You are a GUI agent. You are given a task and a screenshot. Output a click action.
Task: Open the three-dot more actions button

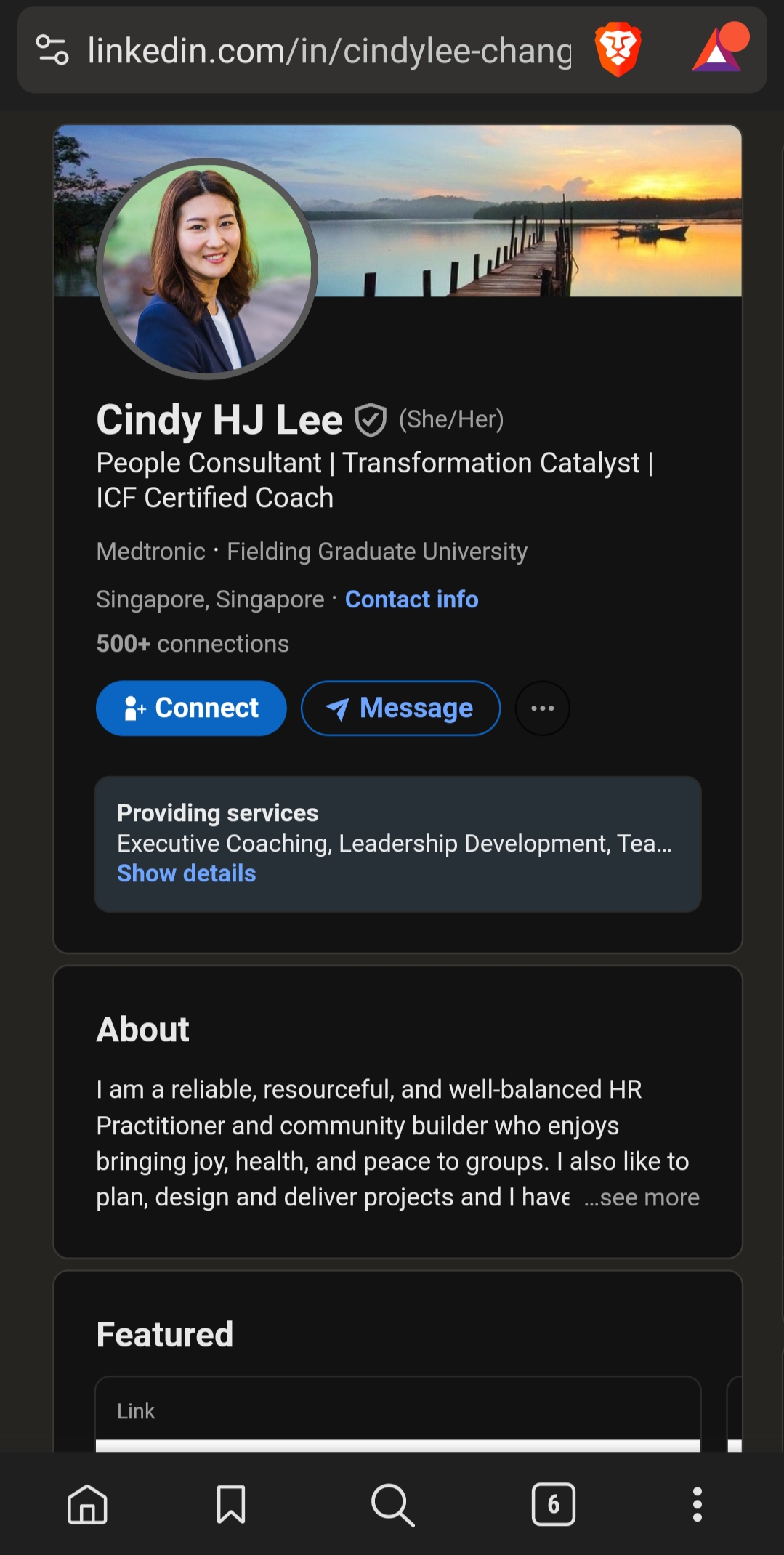(542, 708)
